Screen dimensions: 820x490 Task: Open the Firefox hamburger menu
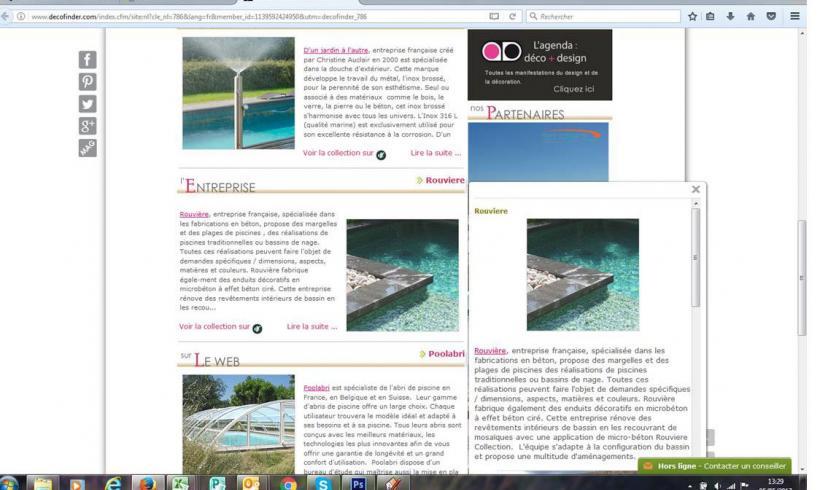pyautogui.click(x=795, y=16)
